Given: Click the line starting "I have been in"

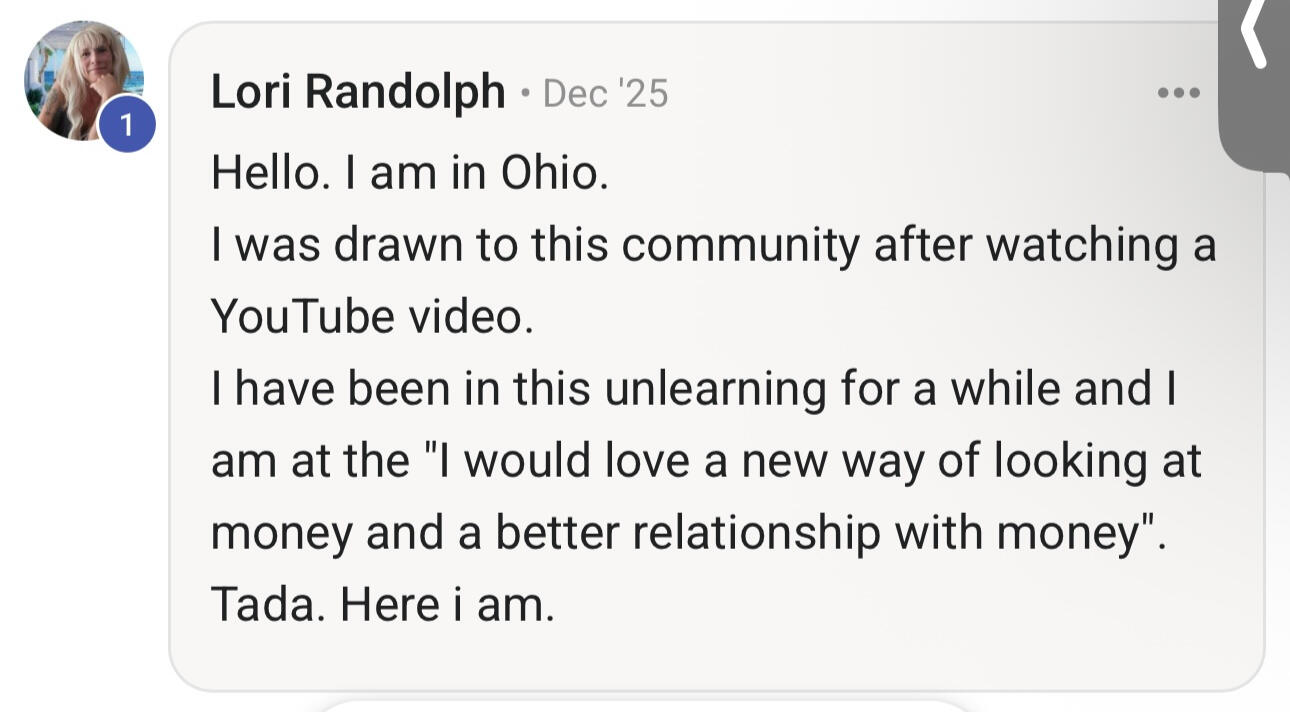Looking at the screenshot, I should [x=695, y=389].
